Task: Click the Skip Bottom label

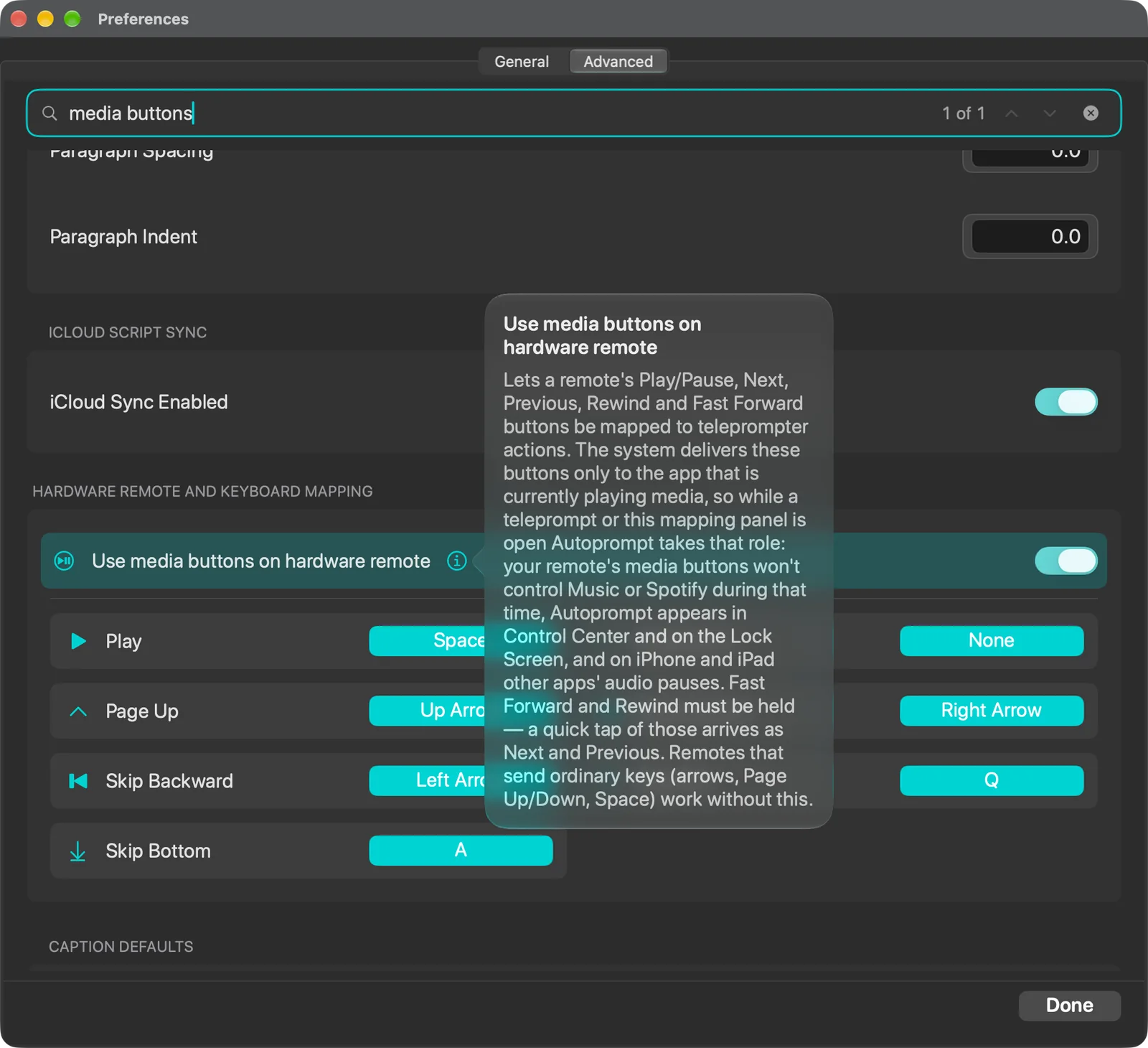Action: point(158,851)
